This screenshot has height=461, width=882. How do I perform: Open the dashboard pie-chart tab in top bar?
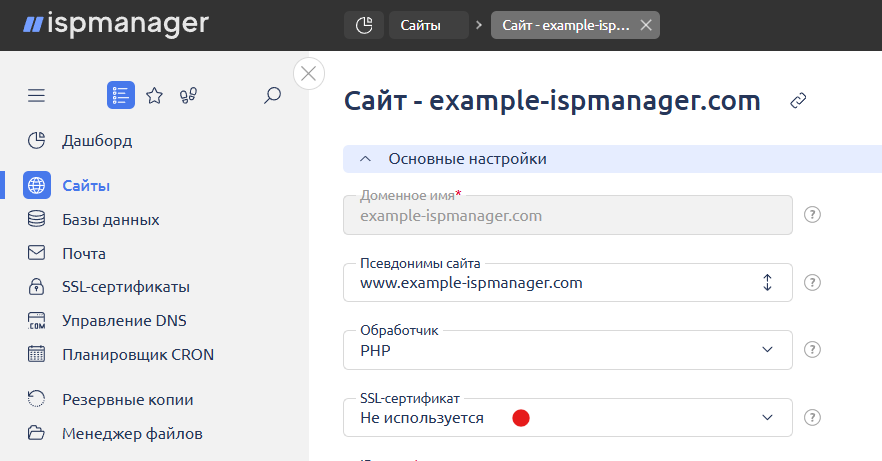pyautogui.click(x=364, y=25)
